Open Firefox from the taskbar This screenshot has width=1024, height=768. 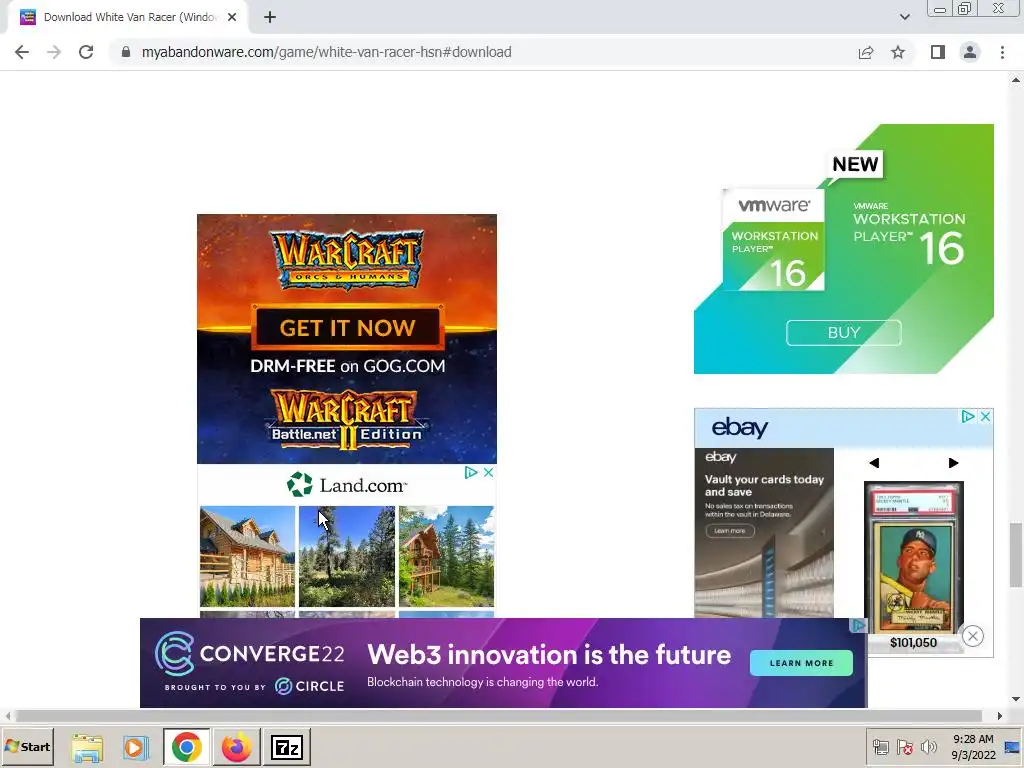click(x=236, y=747)
